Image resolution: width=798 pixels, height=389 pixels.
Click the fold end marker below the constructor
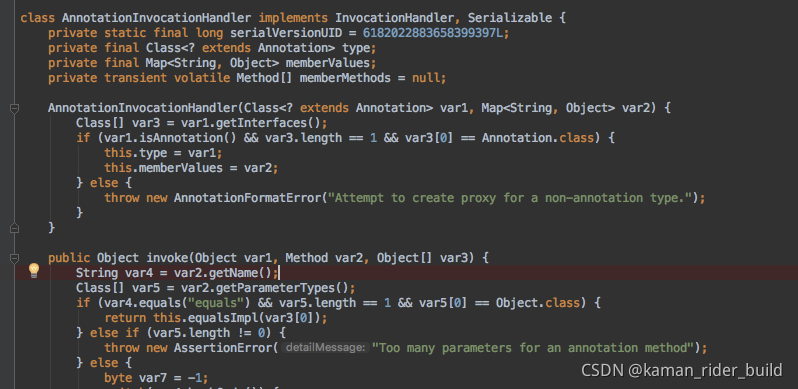coord(14,228)
